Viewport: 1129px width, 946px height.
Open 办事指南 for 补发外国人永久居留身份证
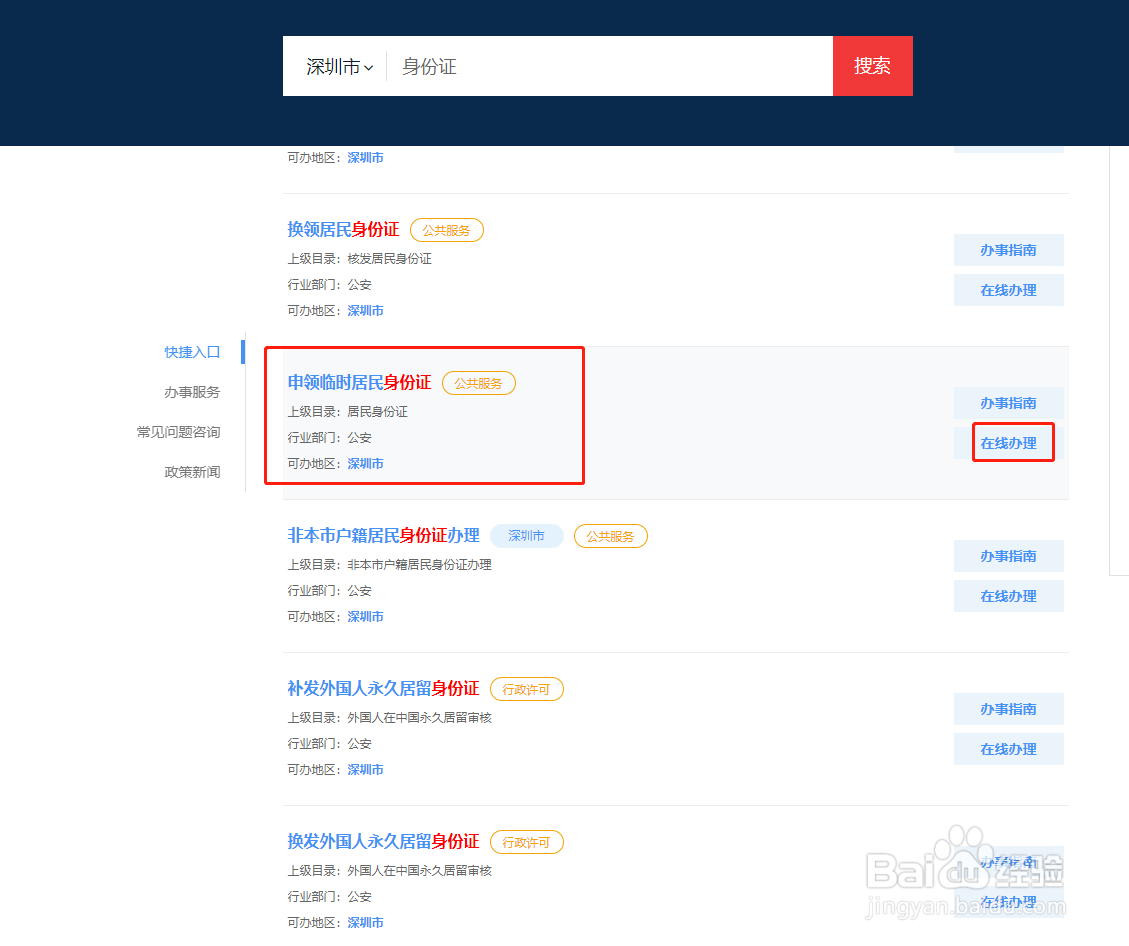click(1009, 709)
